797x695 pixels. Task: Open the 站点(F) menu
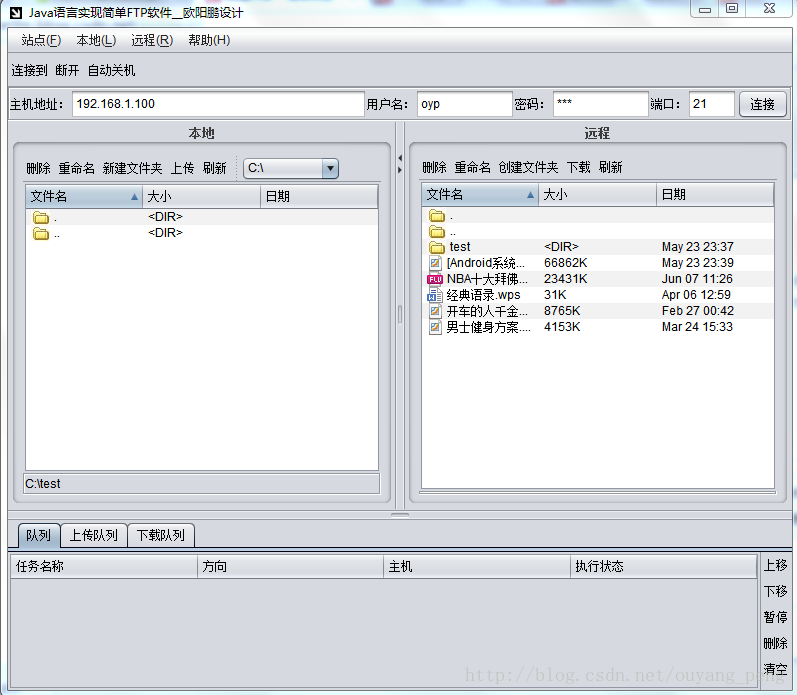click(41, 40)
